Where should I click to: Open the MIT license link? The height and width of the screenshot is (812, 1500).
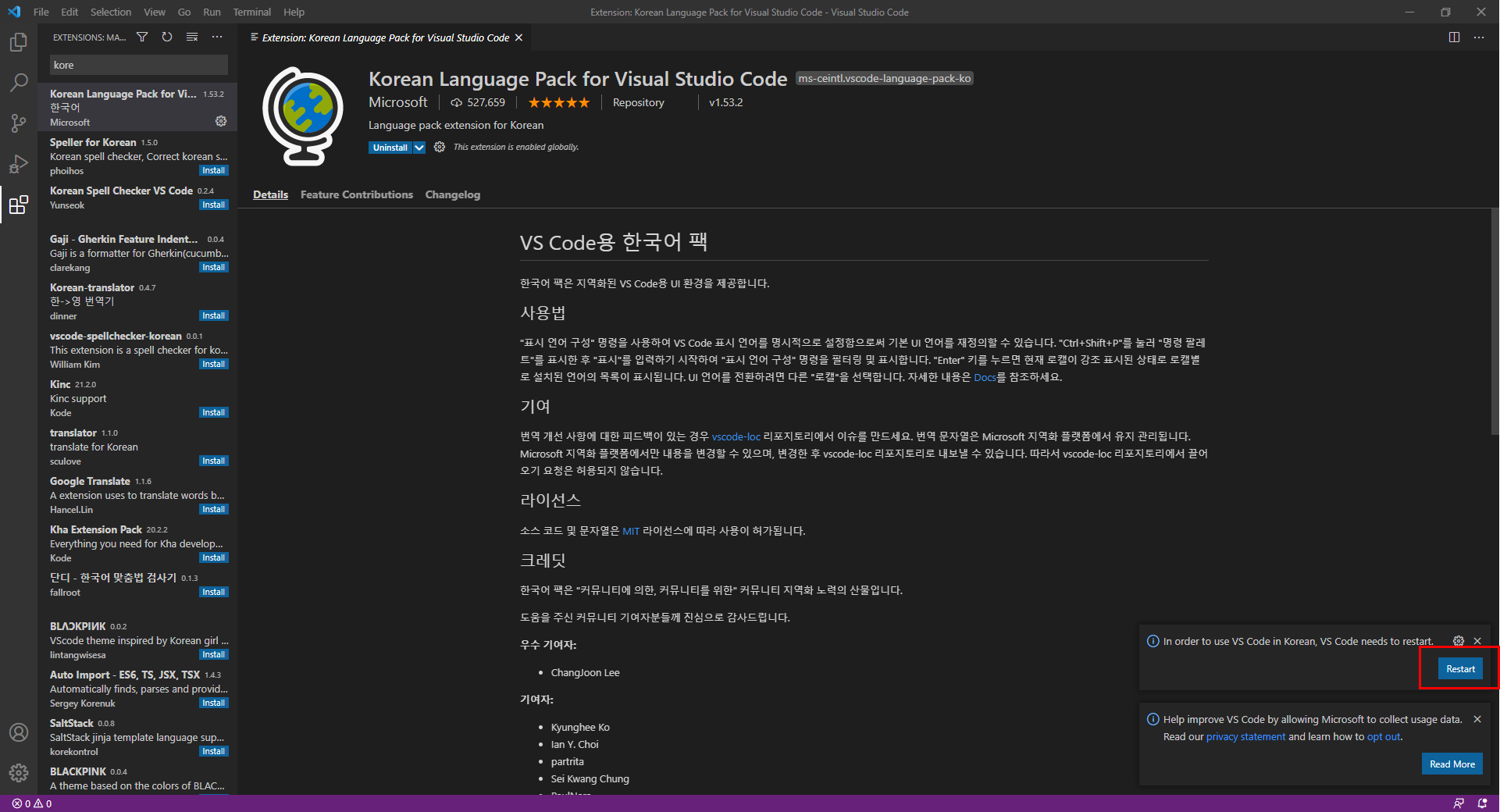pyautogui.click(x=631, y=531)
